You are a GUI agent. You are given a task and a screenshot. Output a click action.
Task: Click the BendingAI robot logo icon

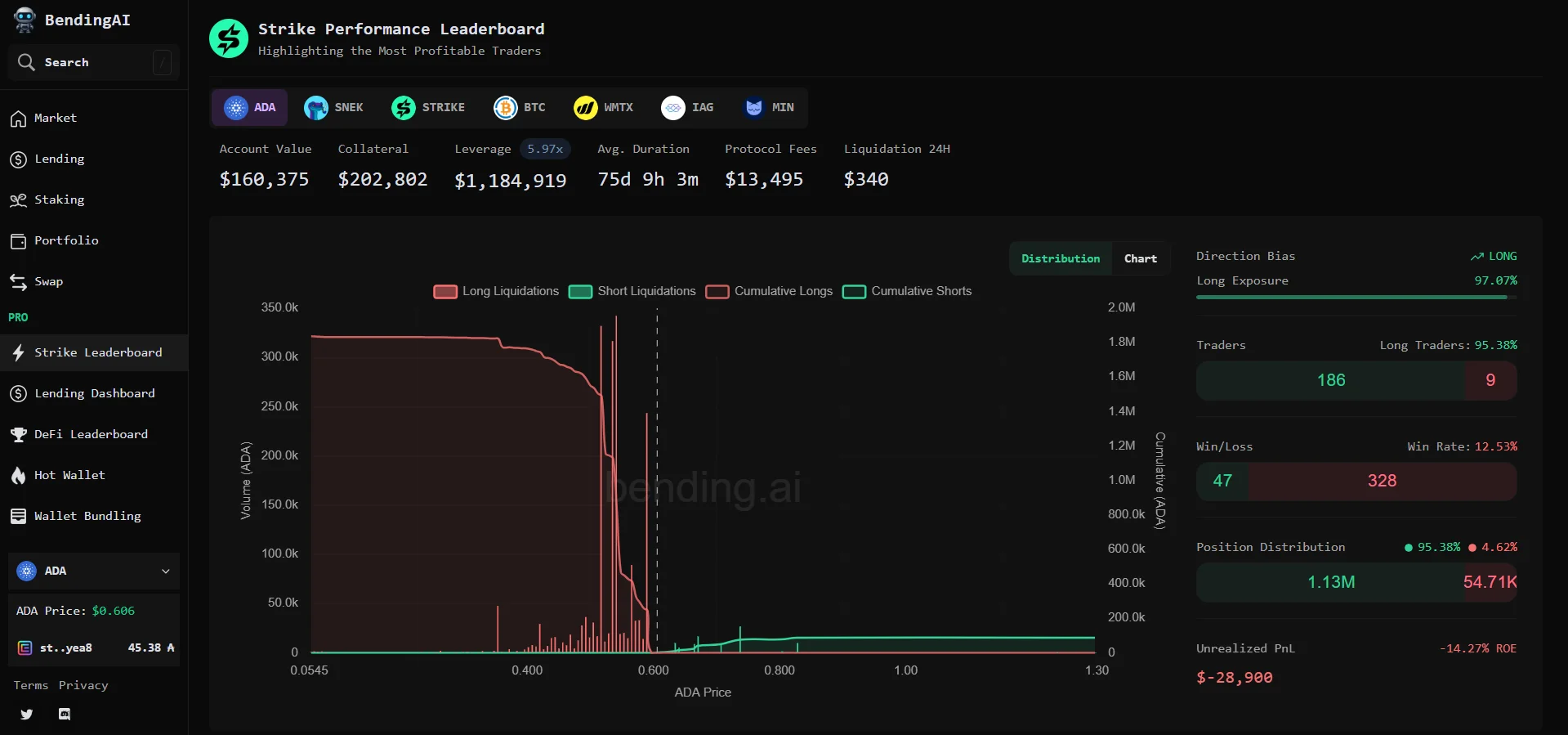tap(25, 20)
